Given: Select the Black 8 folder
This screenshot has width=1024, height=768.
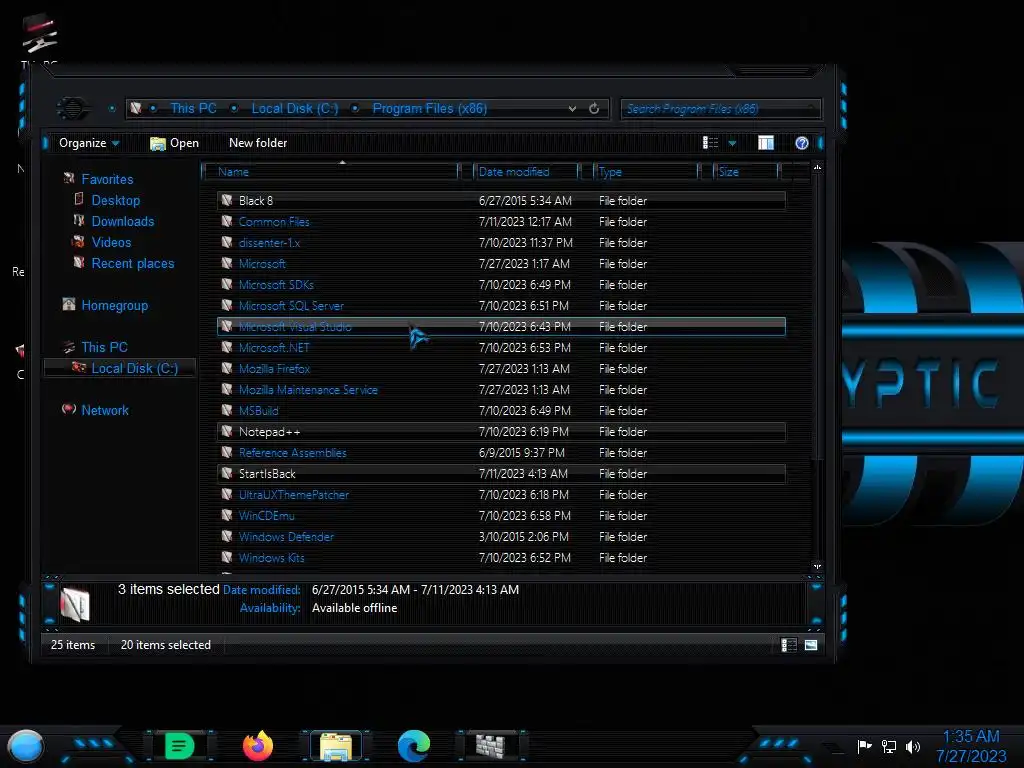Looking at the screenshot, I should coord(501,200).
